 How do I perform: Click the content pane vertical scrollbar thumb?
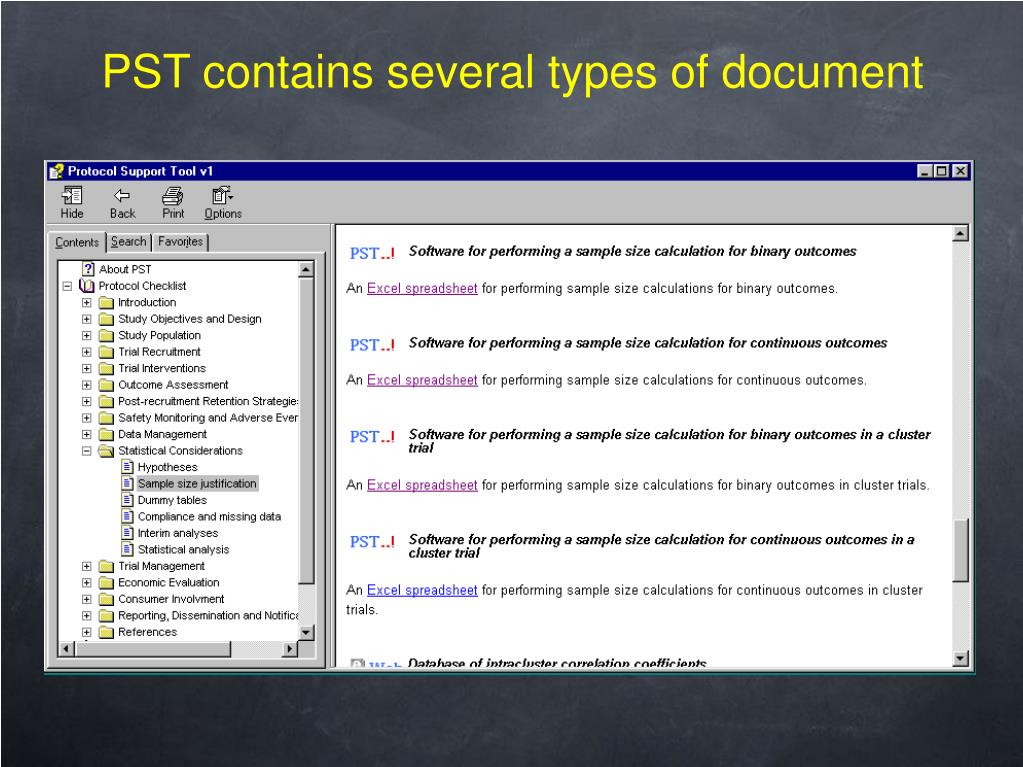tap(960, 550)
